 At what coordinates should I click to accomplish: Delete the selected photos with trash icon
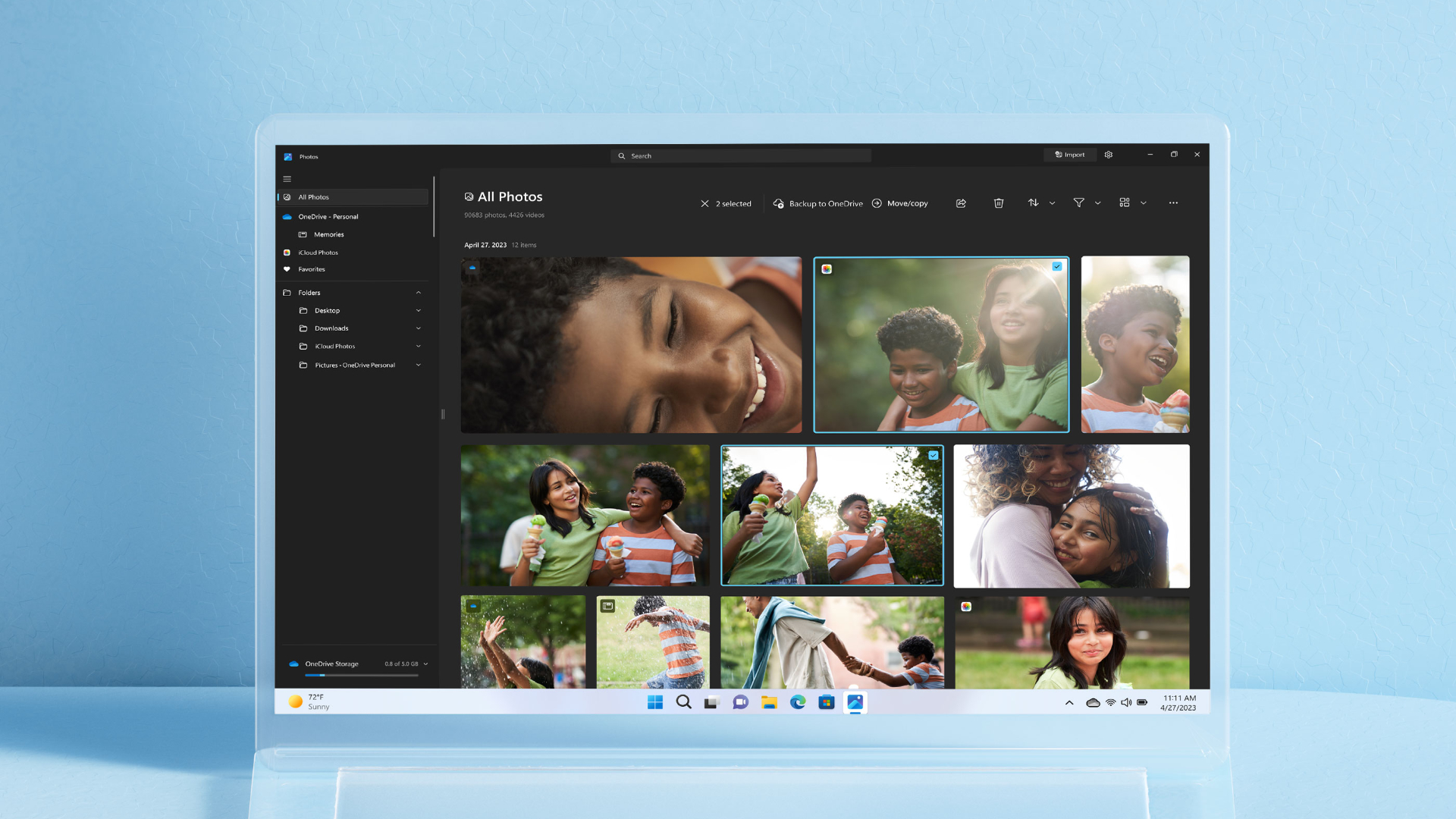pos(999,203)
